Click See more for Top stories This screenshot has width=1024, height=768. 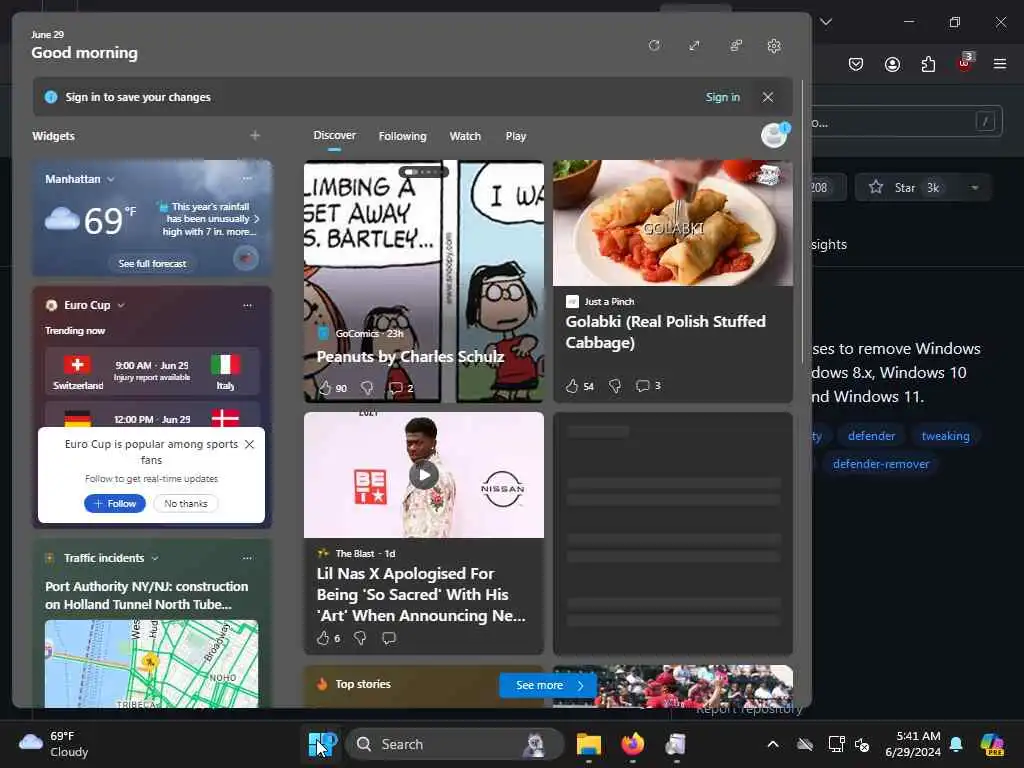pos(548,685)
